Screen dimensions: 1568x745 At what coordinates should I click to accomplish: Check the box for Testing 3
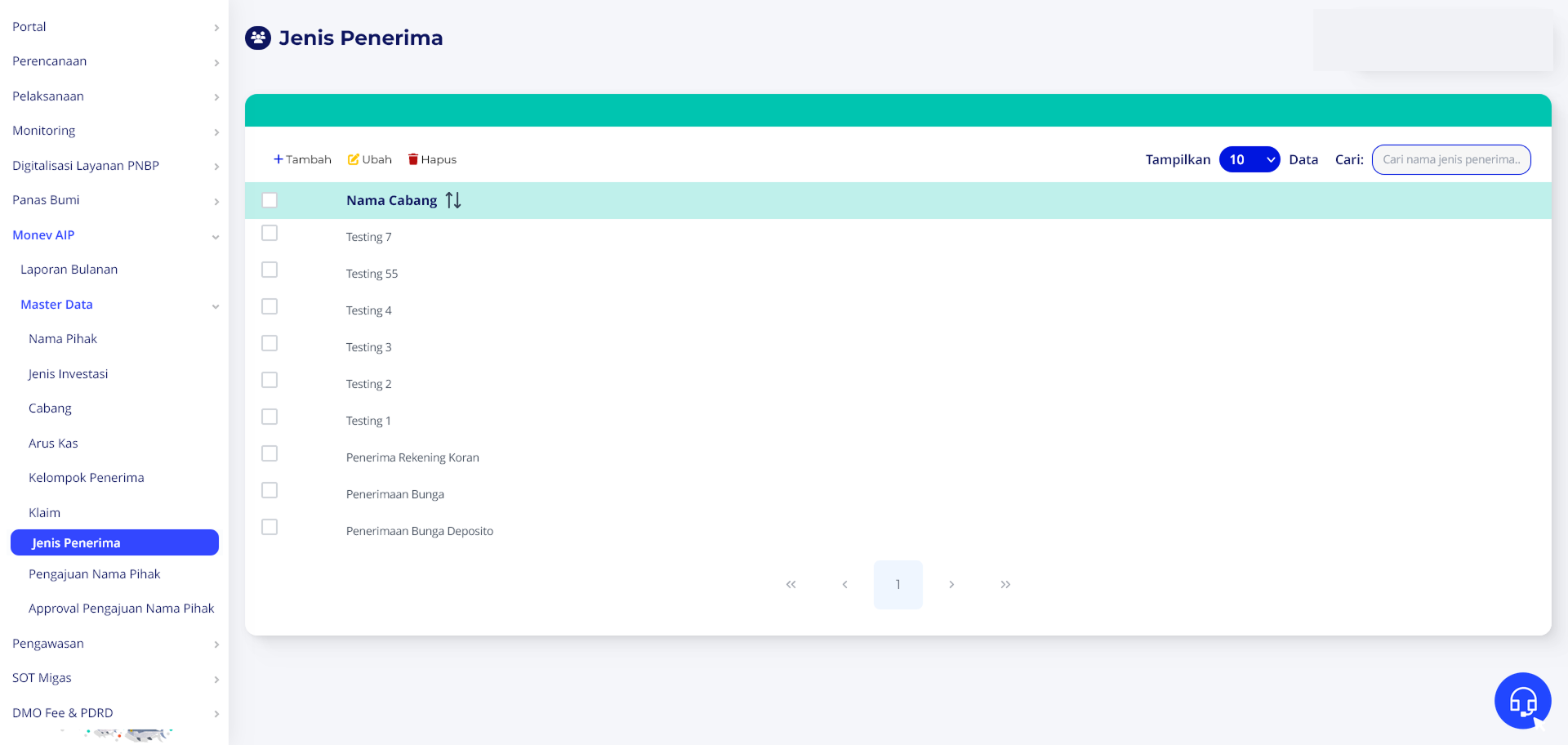pos(269,343)
